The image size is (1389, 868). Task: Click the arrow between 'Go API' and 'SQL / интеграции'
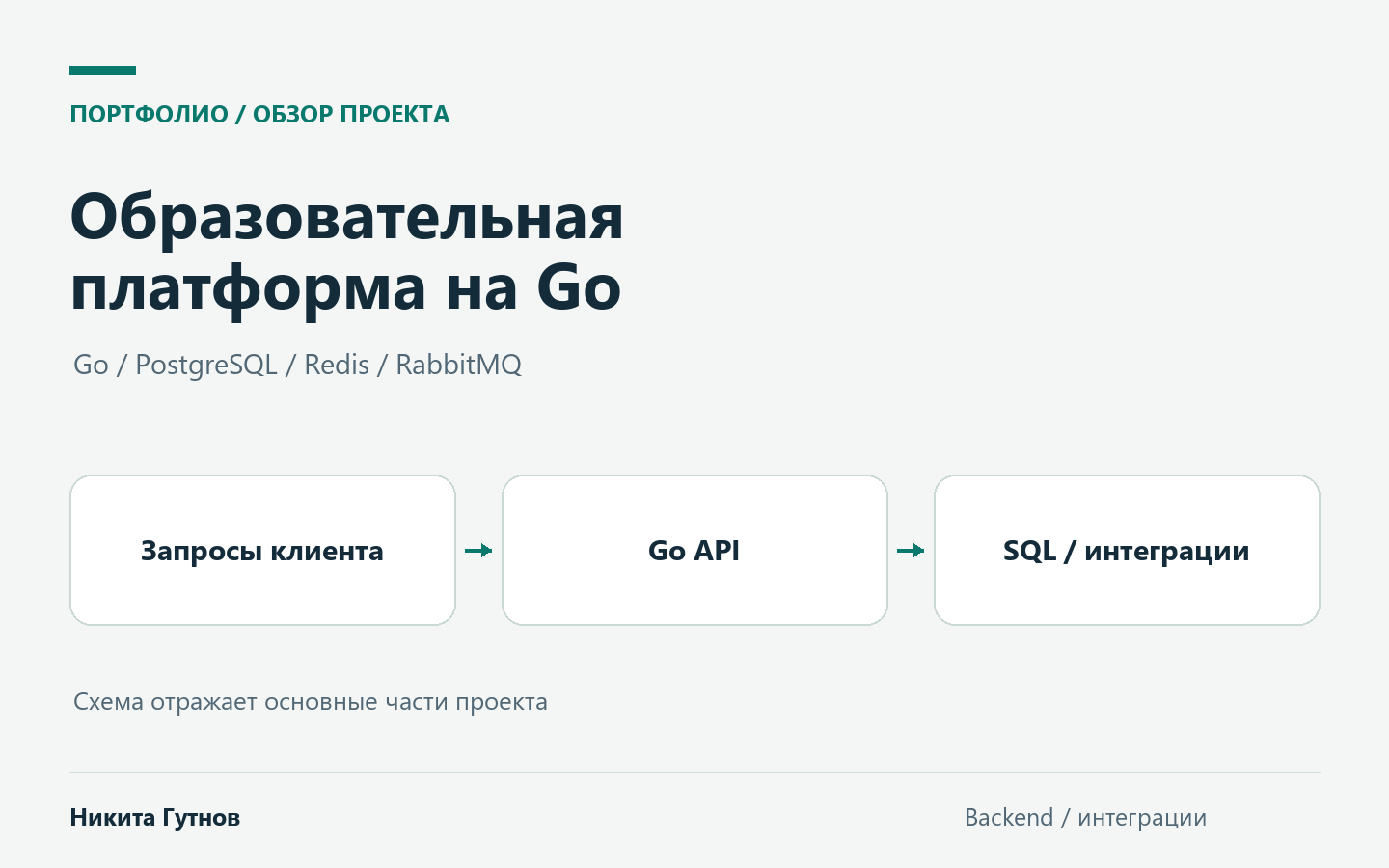pos(911,551)
